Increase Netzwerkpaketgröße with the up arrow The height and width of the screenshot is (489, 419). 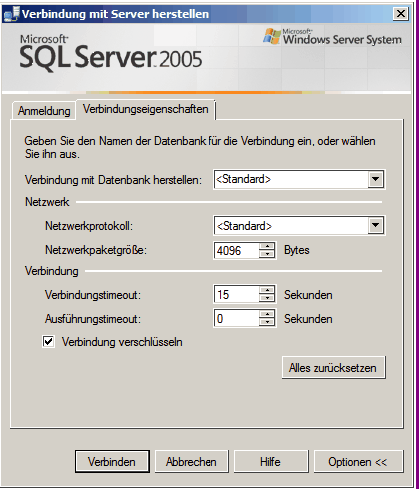pyautogui.click(x=267, y=247)
